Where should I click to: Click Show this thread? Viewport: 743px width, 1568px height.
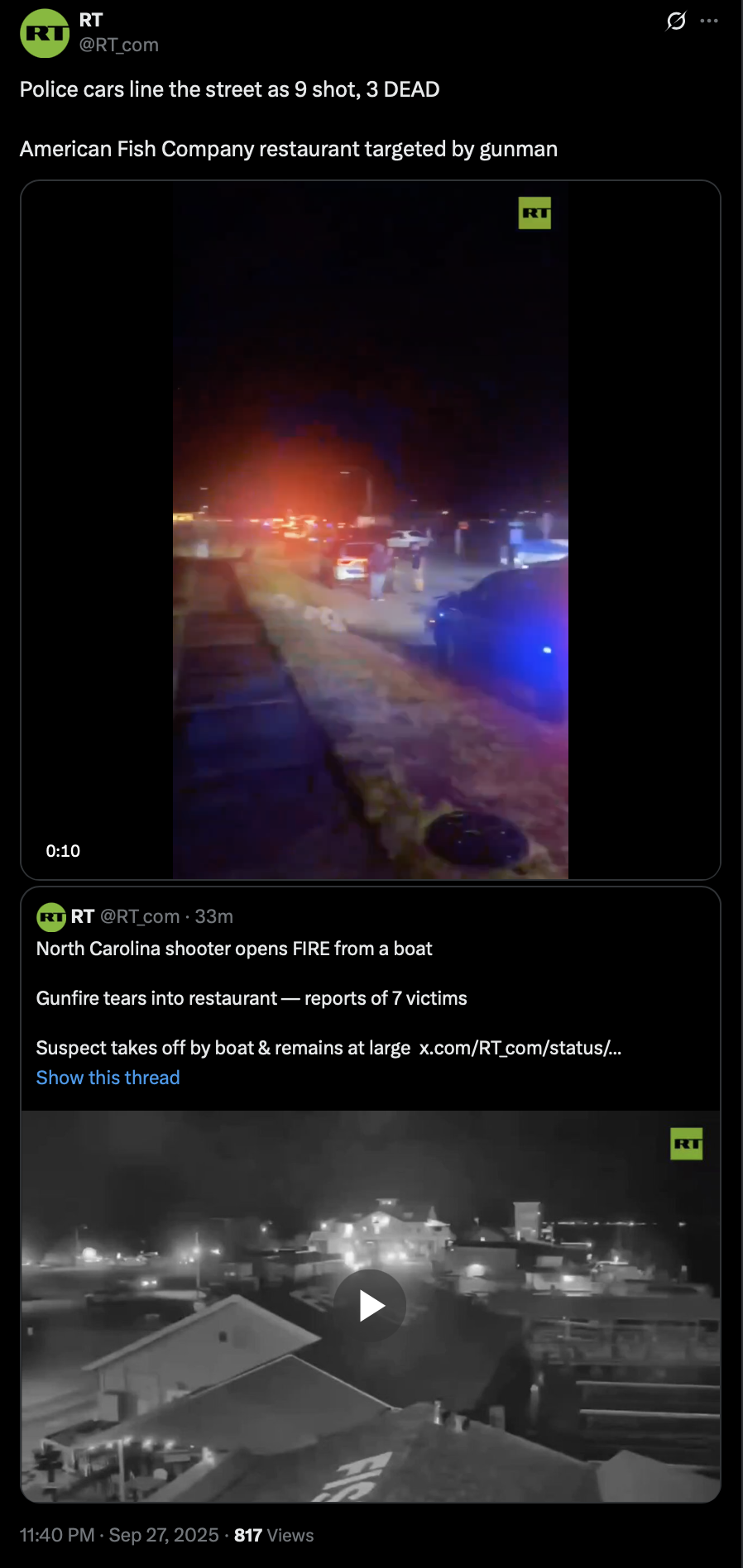coord(108,1078)
